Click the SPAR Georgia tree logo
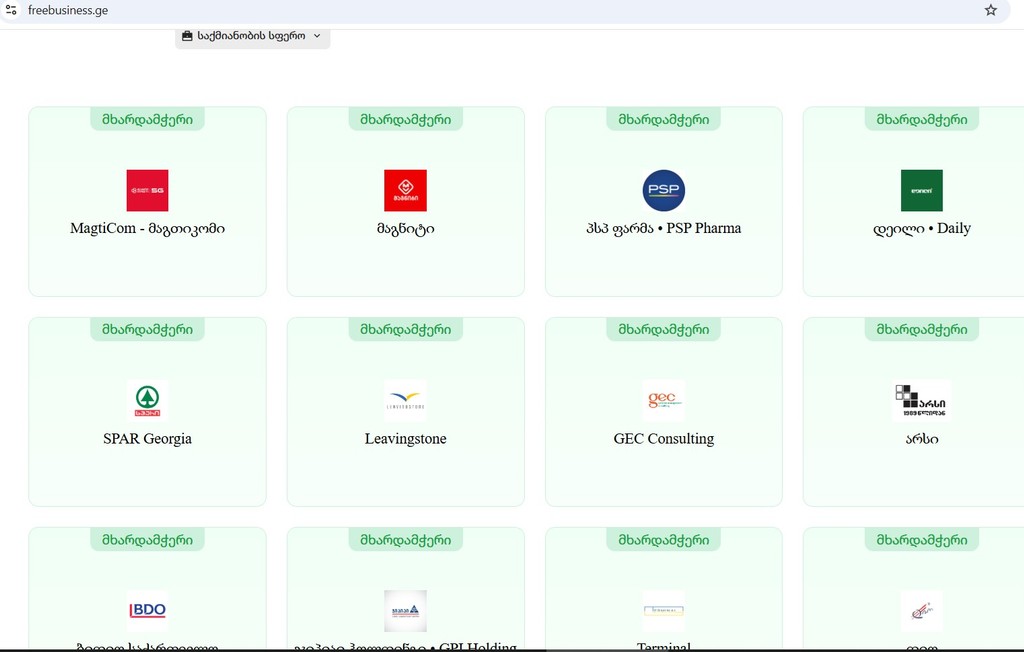Screen dimensions: 1024x652 147,400
